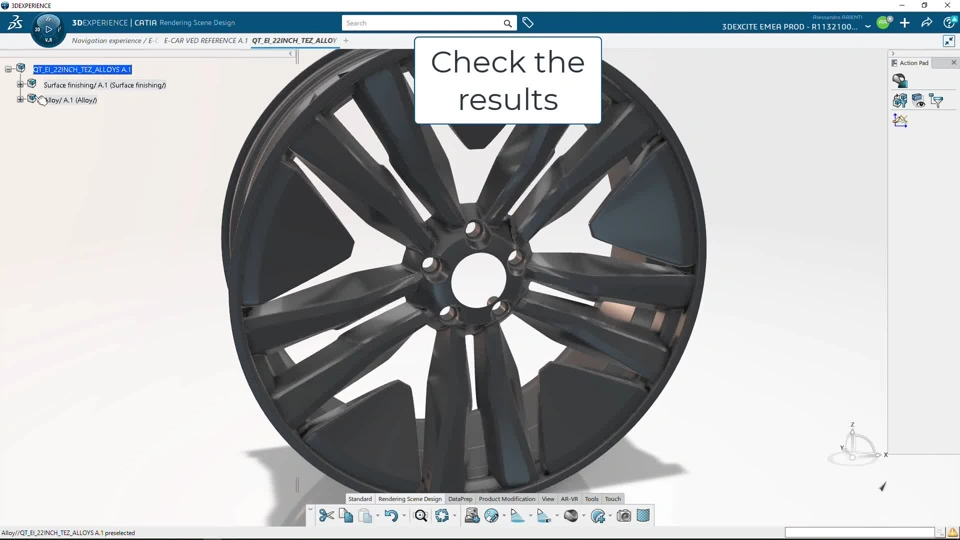960x540 pixels.
Task: Click the status bar command input field
Action: click(860, 533)
